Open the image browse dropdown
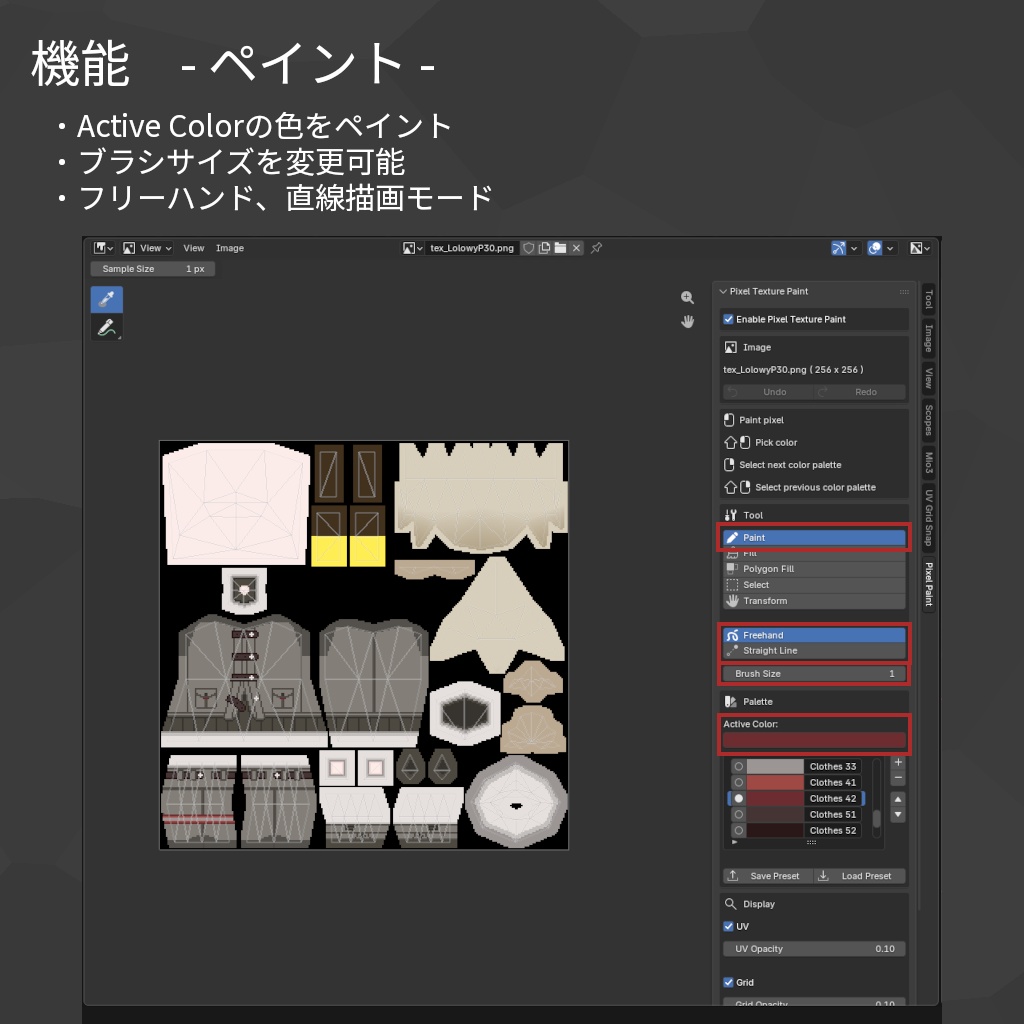This screenshot has width=1024, height=1024. [413, 248]
